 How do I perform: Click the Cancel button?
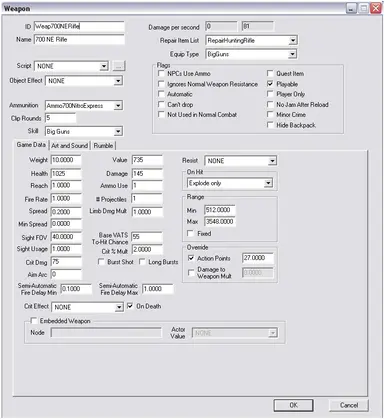349,405
